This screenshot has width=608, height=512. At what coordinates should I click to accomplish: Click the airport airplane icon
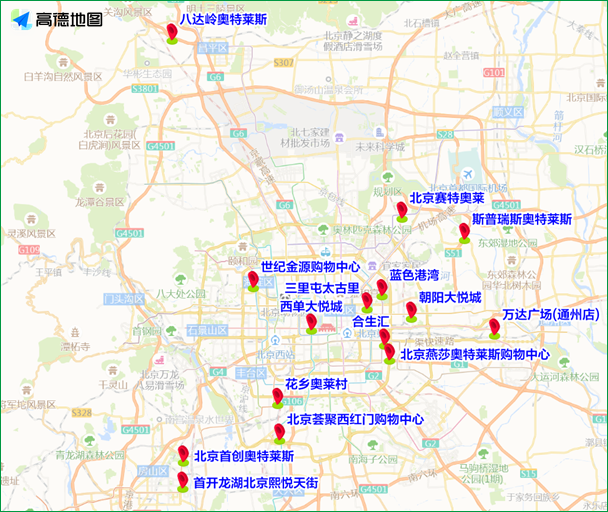coord(468,174)
